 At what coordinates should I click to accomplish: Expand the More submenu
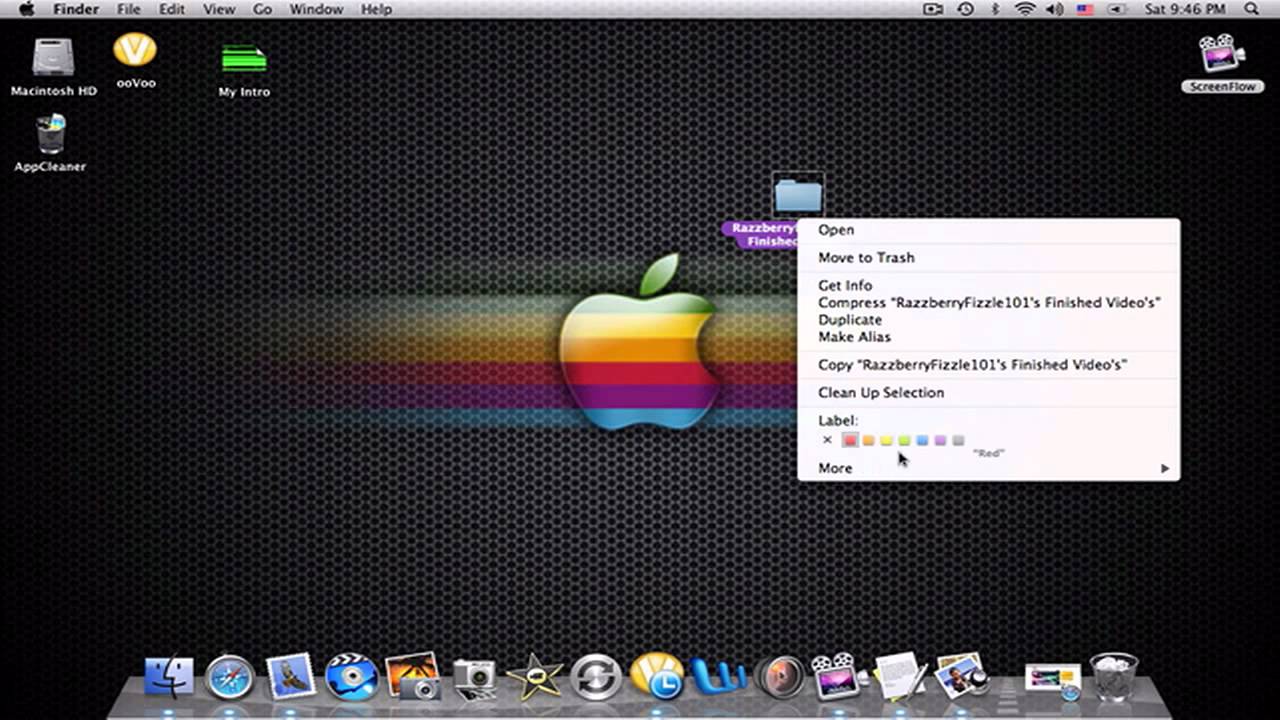pos(988,468)
